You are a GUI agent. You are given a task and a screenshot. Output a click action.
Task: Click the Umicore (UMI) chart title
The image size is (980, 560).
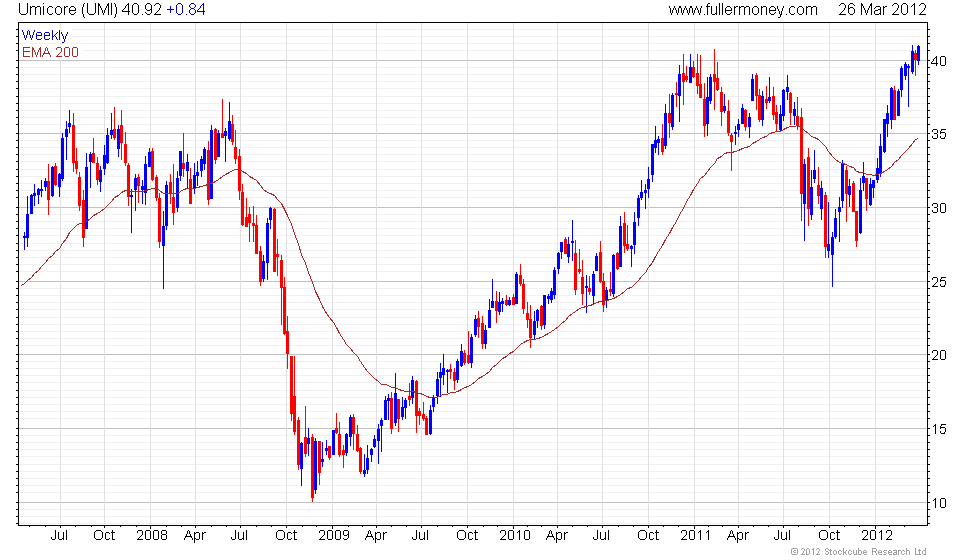point(68,9)
